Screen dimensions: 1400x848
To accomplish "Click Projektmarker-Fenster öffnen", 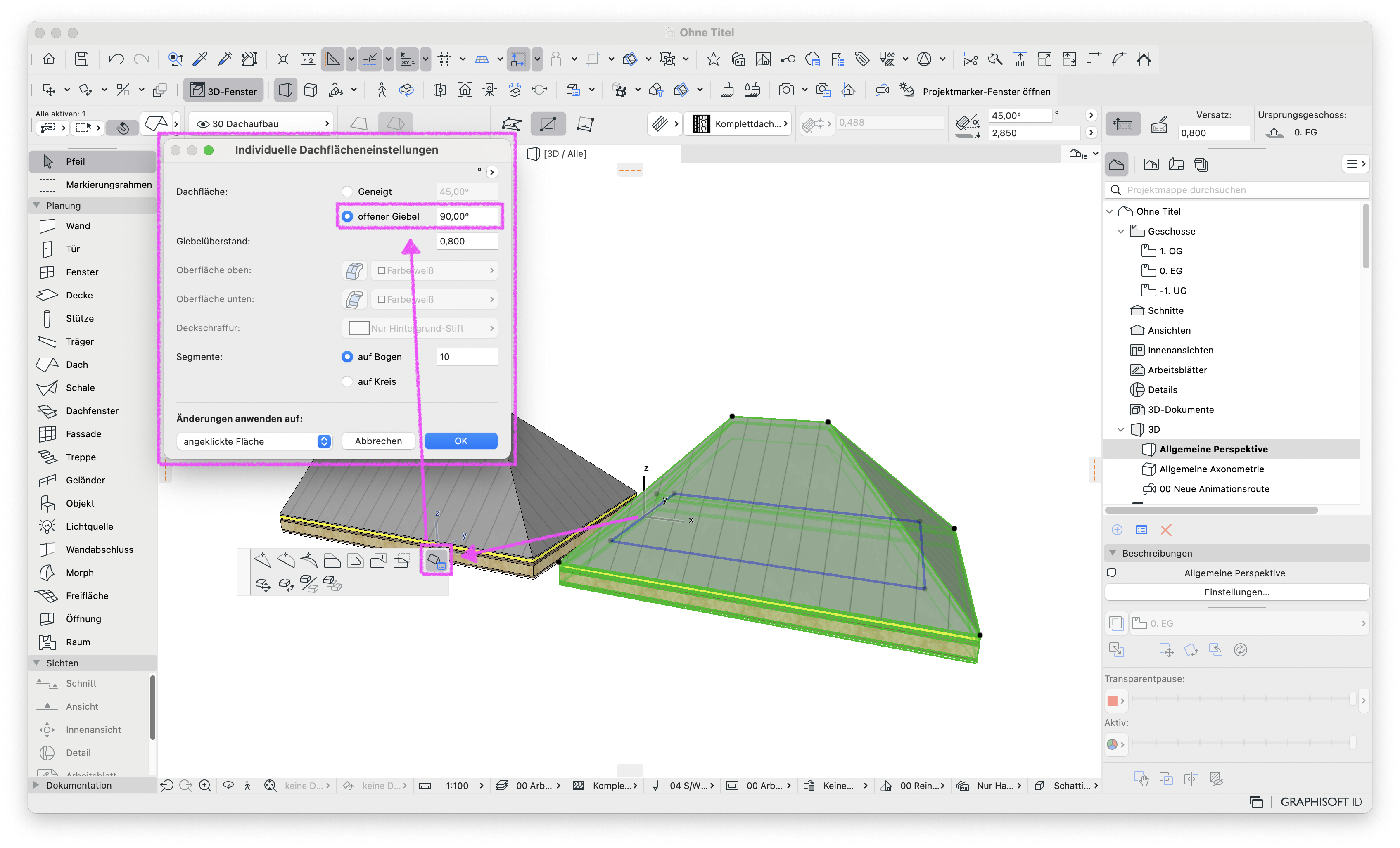I will (x=986, y=91).
